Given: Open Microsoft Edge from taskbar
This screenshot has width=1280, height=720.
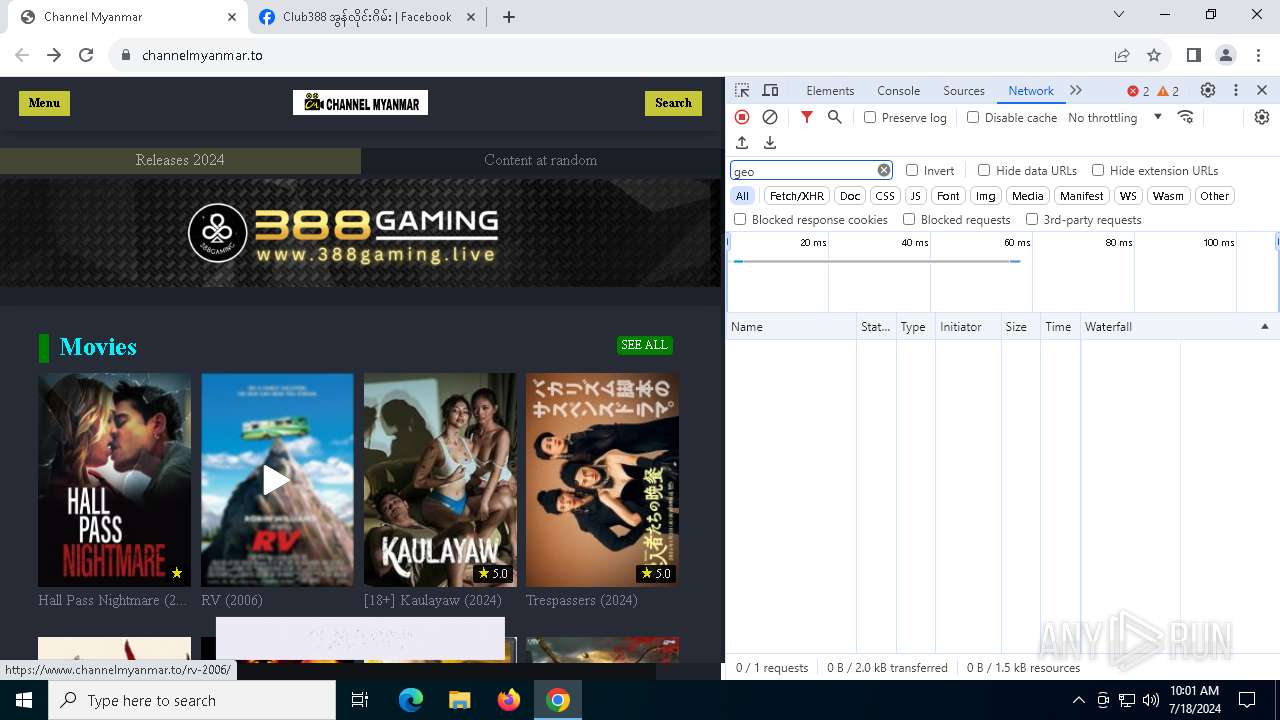Looking at the screenshot, I should (411, 700).
